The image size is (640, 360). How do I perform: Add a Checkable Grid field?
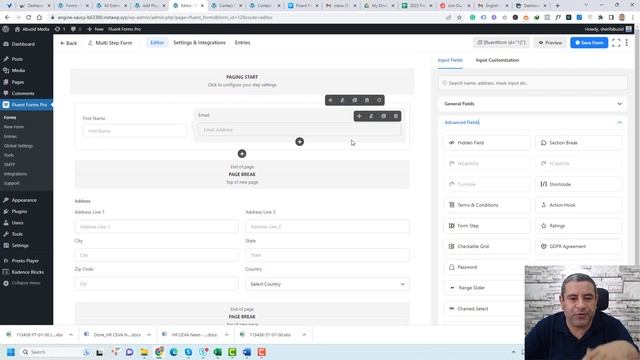tap(487, 247)
